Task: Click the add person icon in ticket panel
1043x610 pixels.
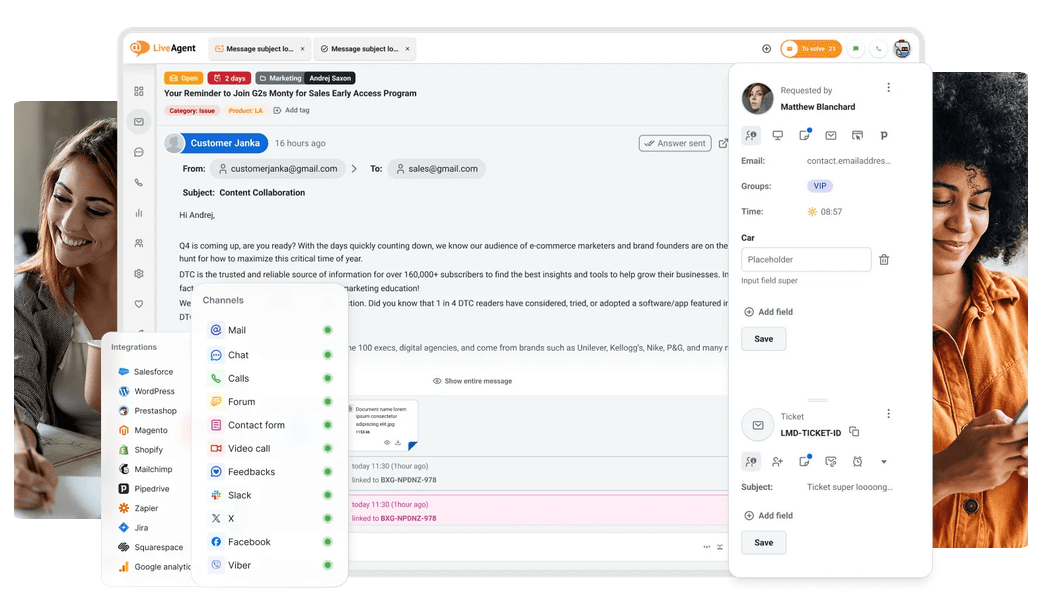Action: [x=778, y=461]
